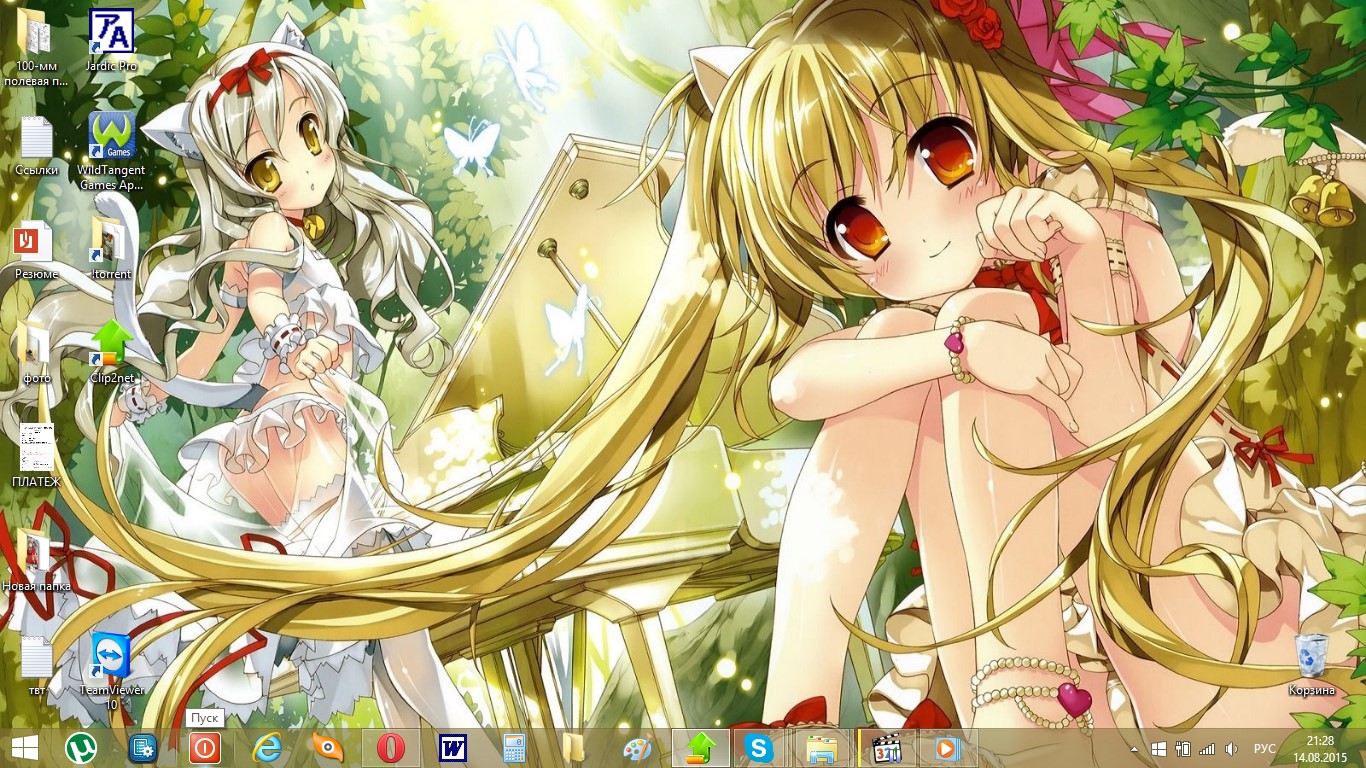Viewport: 1366px width, 768px height.
Task: Select the Ссылки file on desktop
Action: click(x=37, y=145)
